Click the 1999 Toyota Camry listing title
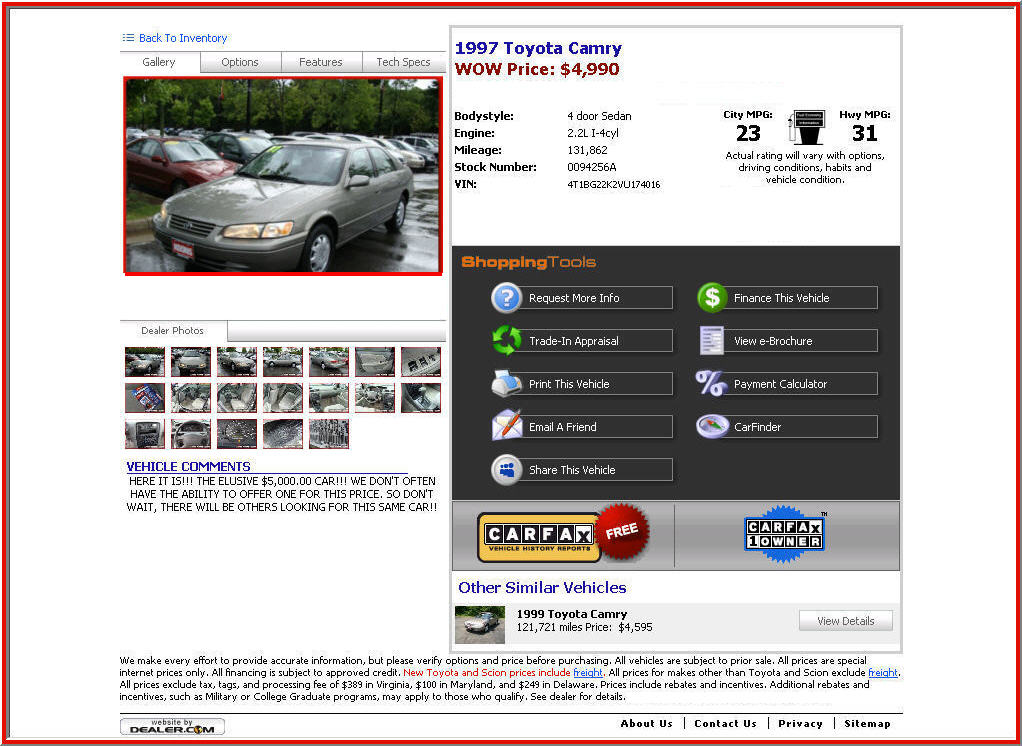Screen dimensions: 1022x746 pos(572,614)
